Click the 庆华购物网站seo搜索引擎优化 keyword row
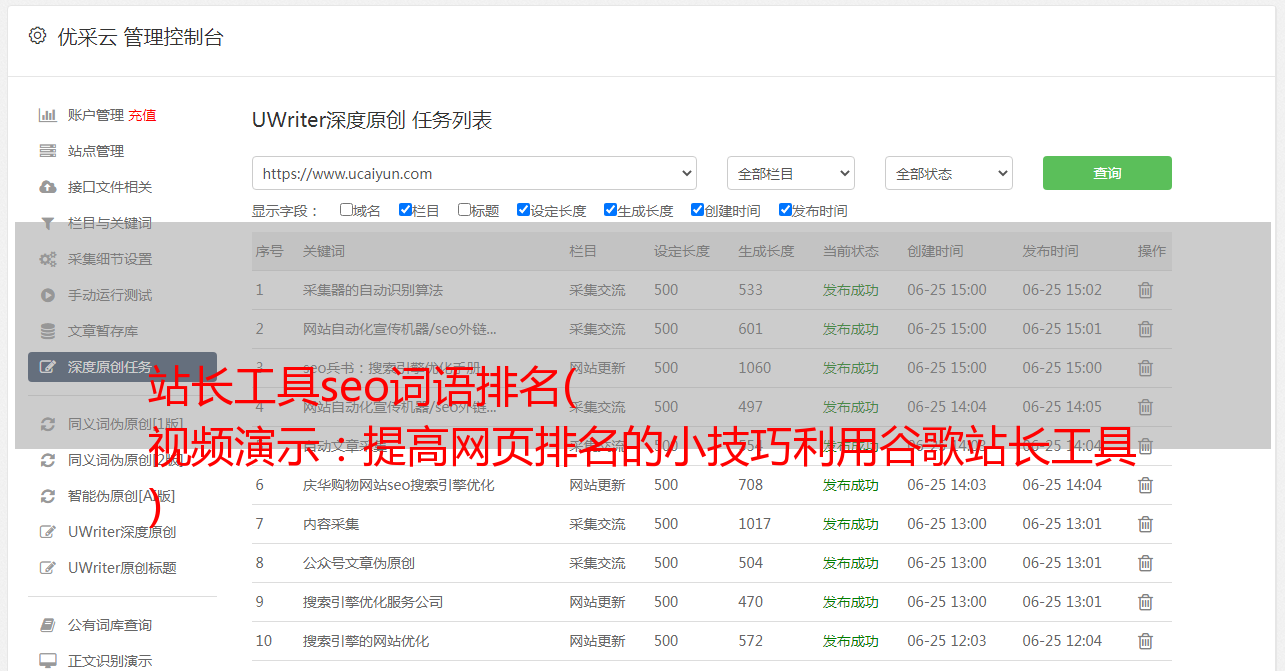1285x671 pixels. [x=398, y=485]
